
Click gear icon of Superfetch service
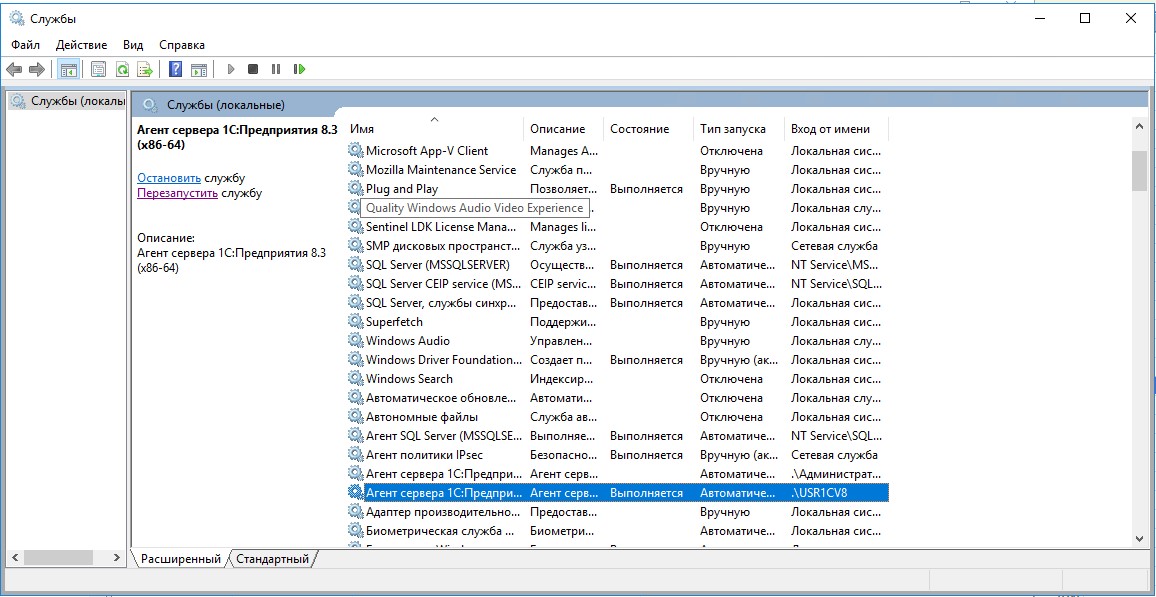point(356,322)
